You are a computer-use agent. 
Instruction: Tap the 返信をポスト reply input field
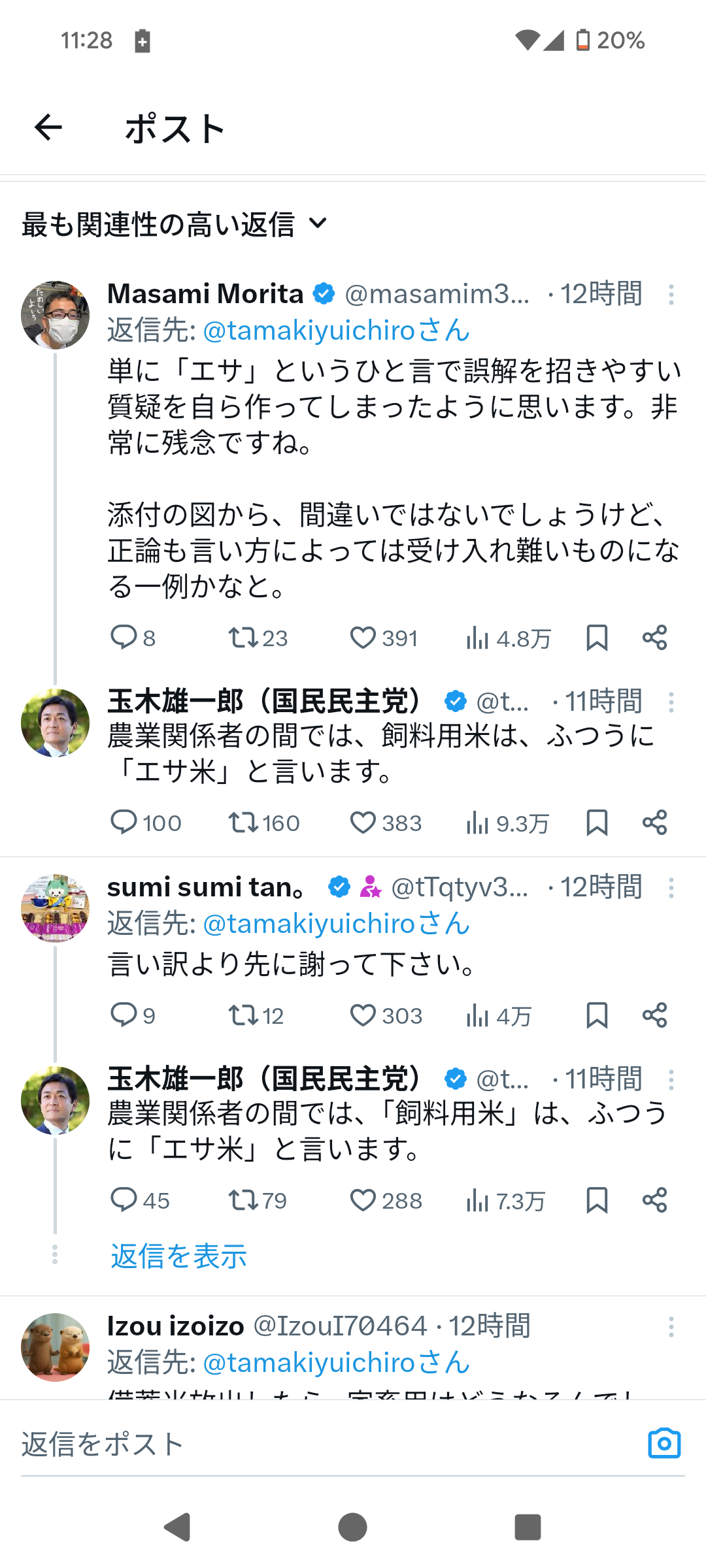(261, 1444)
